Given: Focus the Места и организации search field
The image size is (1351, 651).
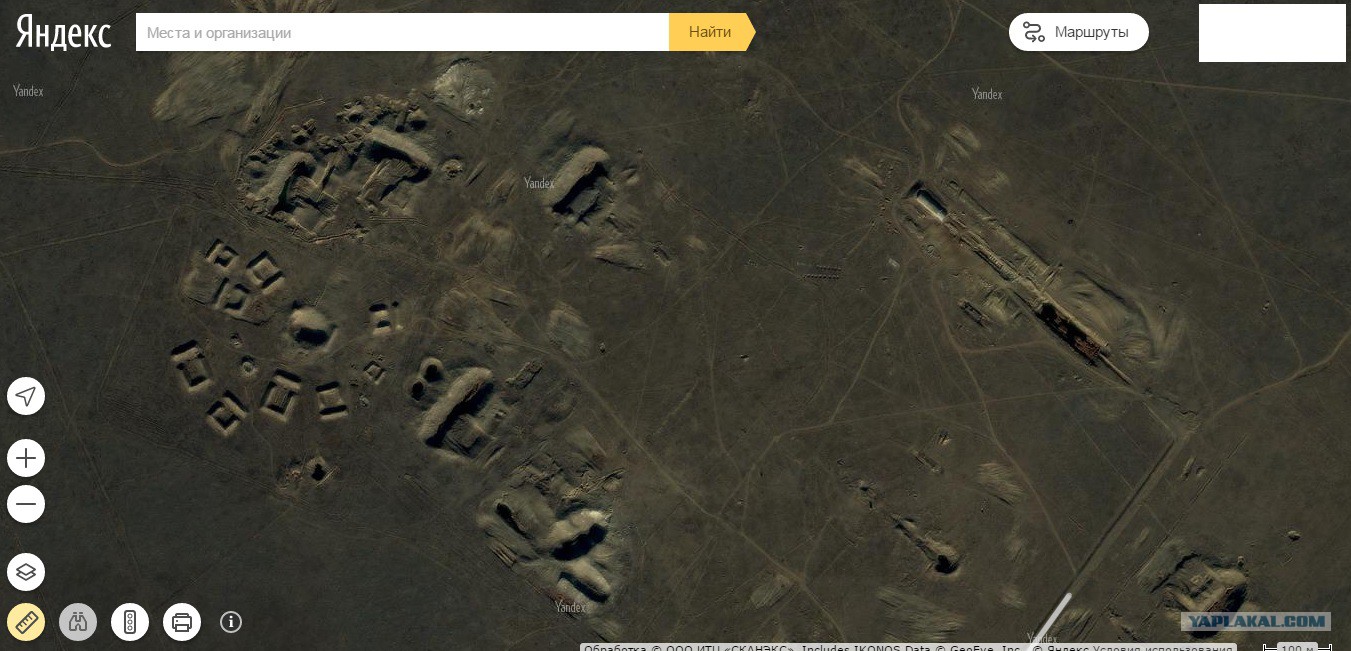Looking at the screenshot, I should [x=402, y=32].
